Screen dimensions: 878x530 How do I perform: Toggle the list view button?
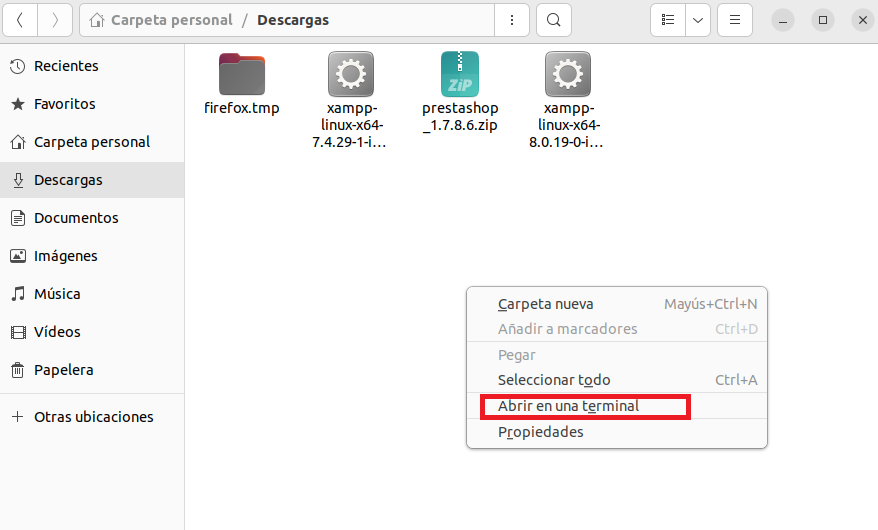pyautogui.click(x=668, y=20)
